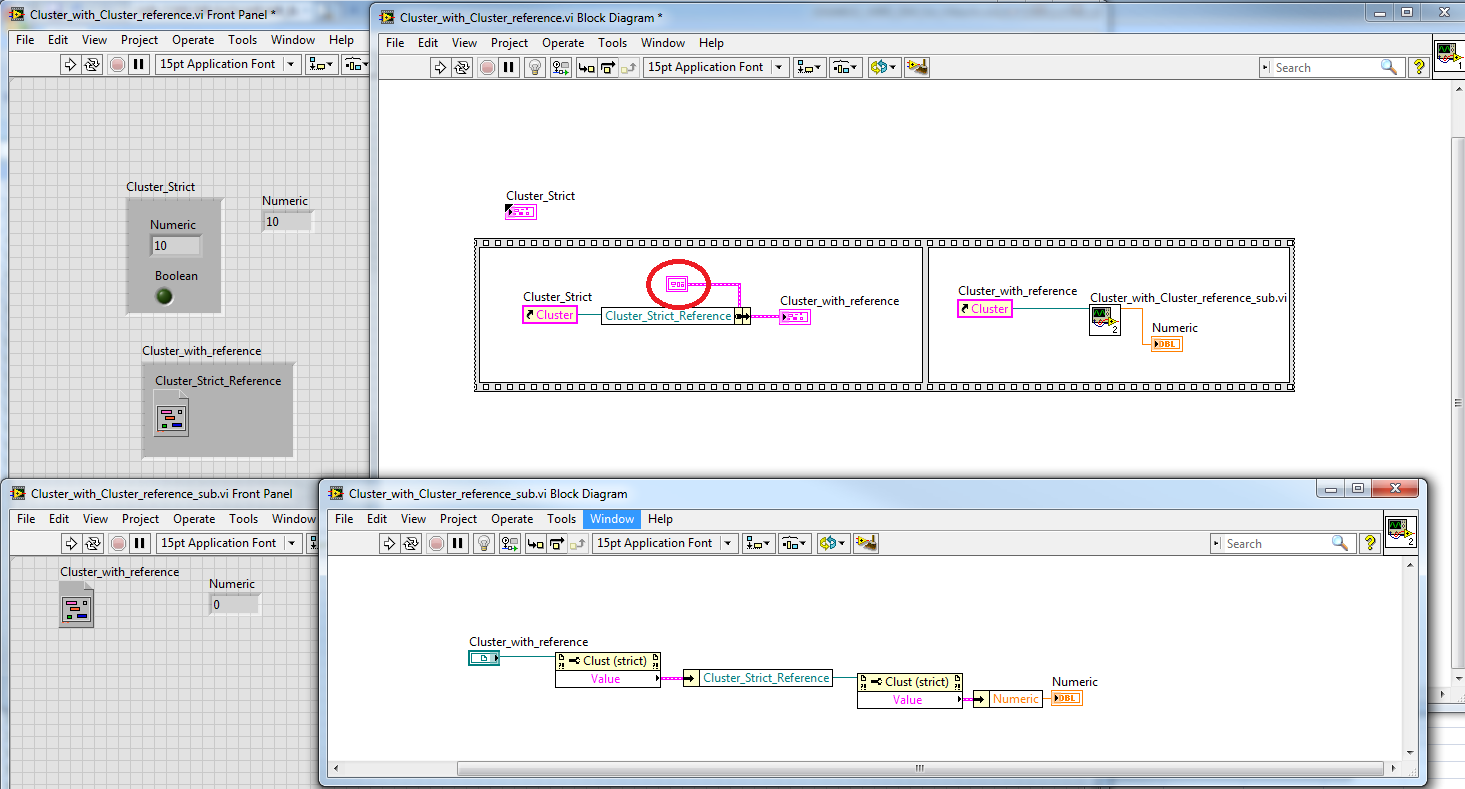Open the Operate menu in main Block Diagram window
This screenshot has height=789, width=1465.
563,43
